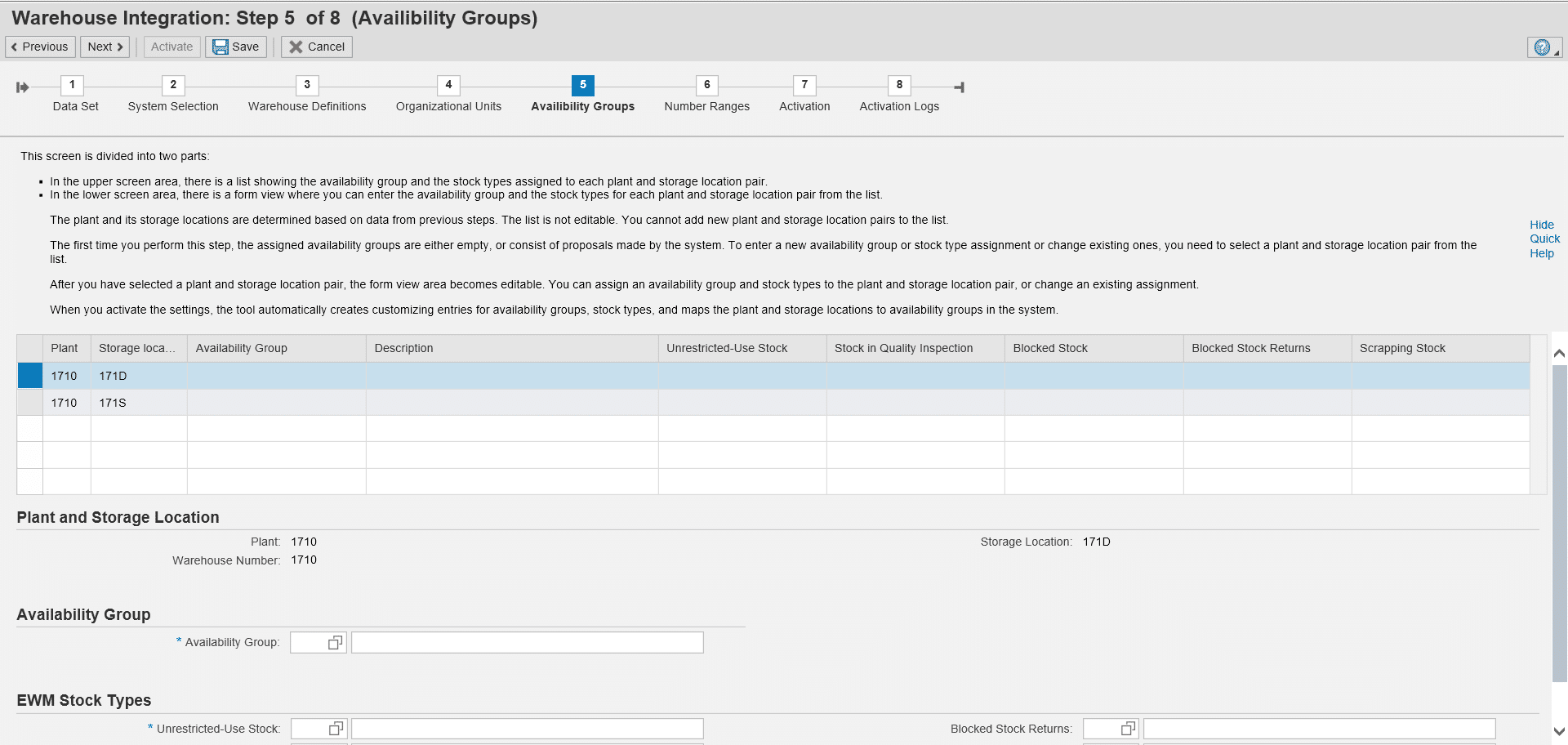Click the Save button with disk icon
This screenshot has width=1568, height=745.
(236, 47)
